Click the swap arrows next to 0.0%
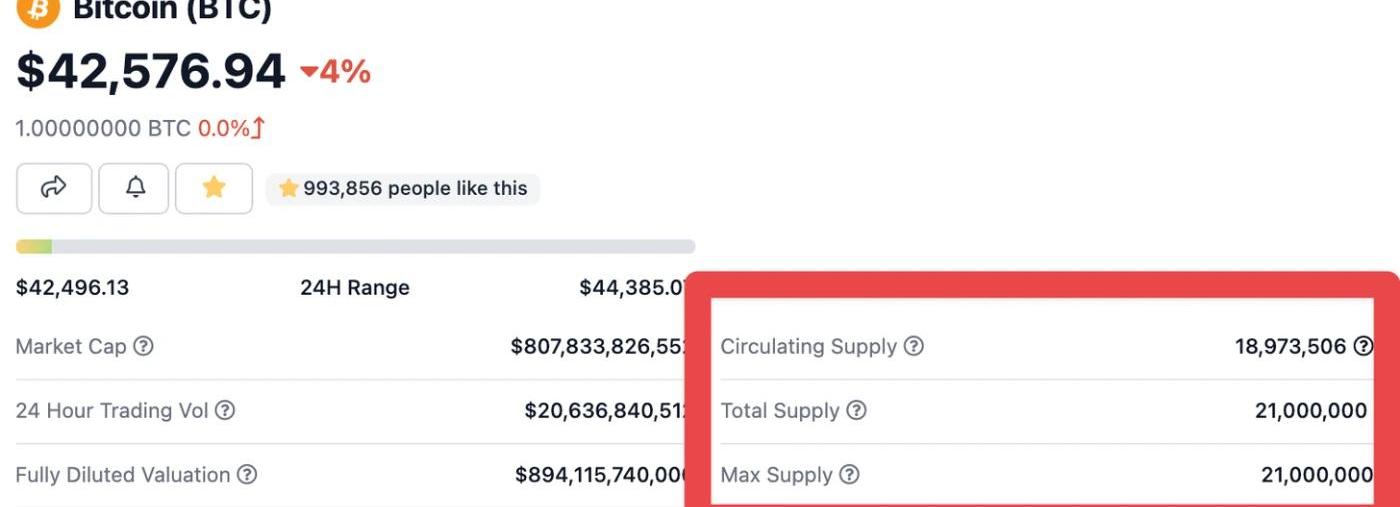Viewport: 1400px width, 507px height. coord(258,128)
